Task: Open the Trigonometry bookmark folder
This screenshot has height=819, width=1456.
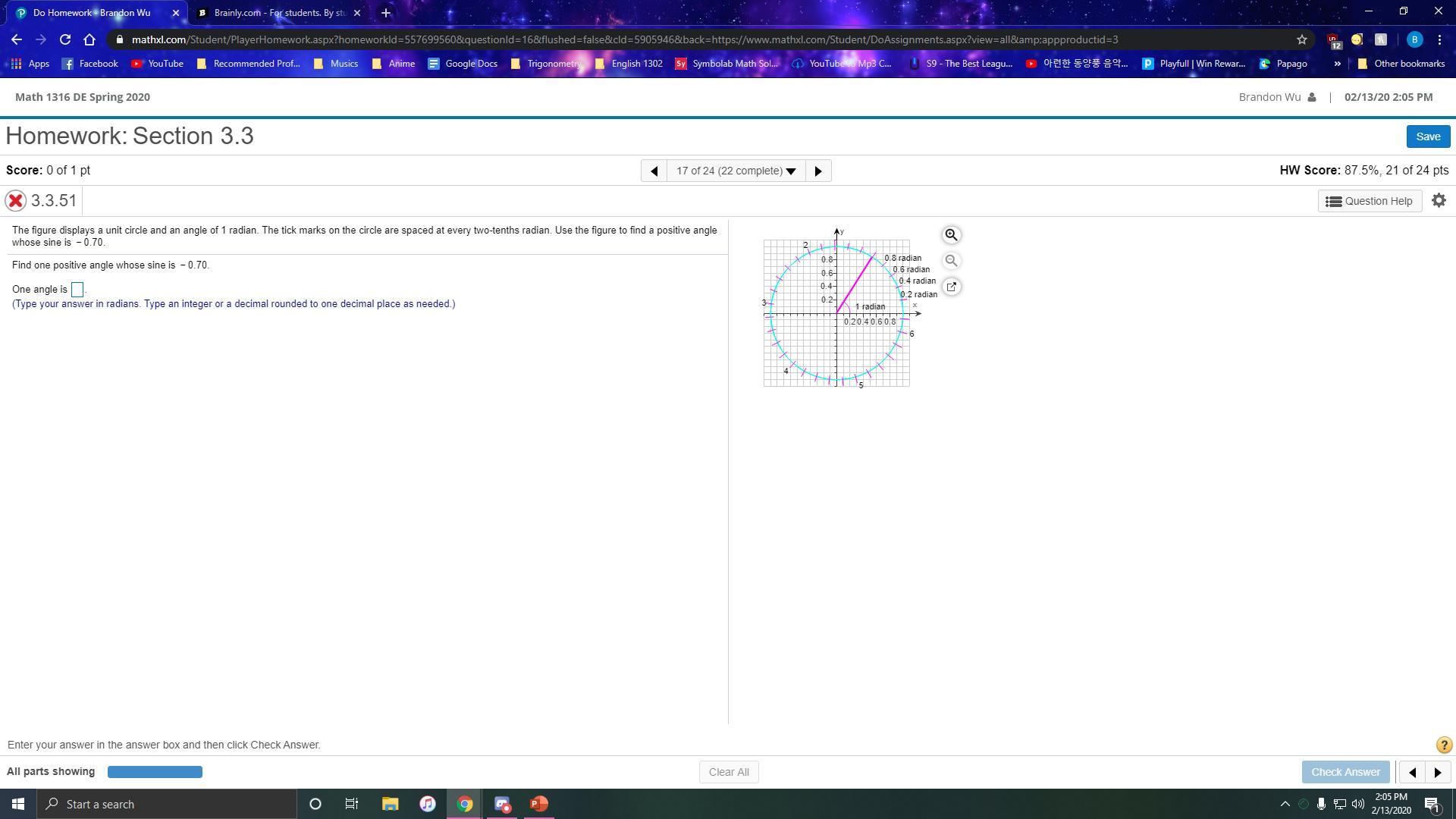Action: pos(546,64)
